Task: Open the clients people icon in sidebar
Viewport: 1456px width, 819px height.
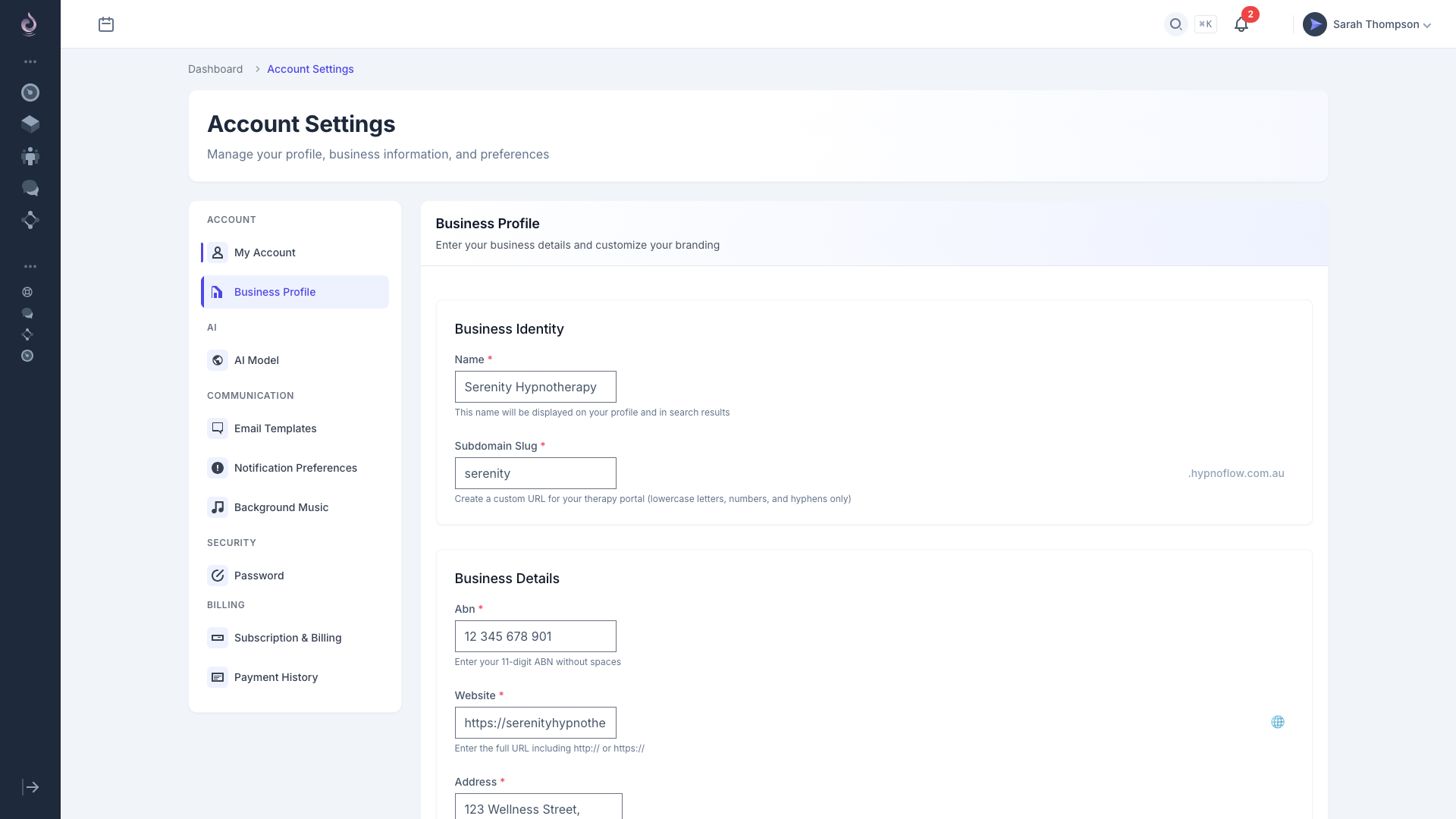Action: pos(30,156)
